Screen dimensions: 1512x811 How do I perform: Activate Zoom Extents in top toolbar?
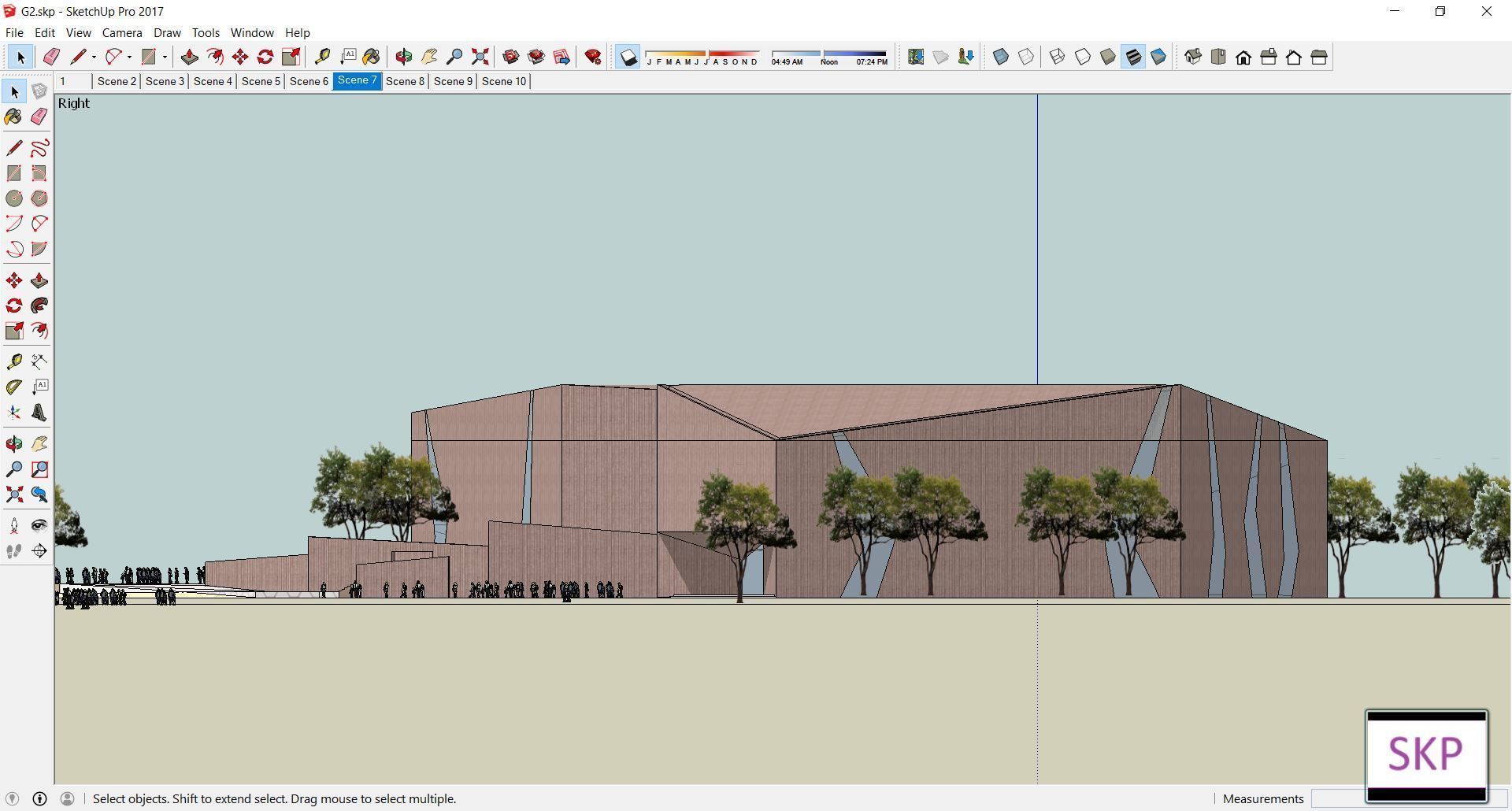pyautogui.click(x=480, y=57)
